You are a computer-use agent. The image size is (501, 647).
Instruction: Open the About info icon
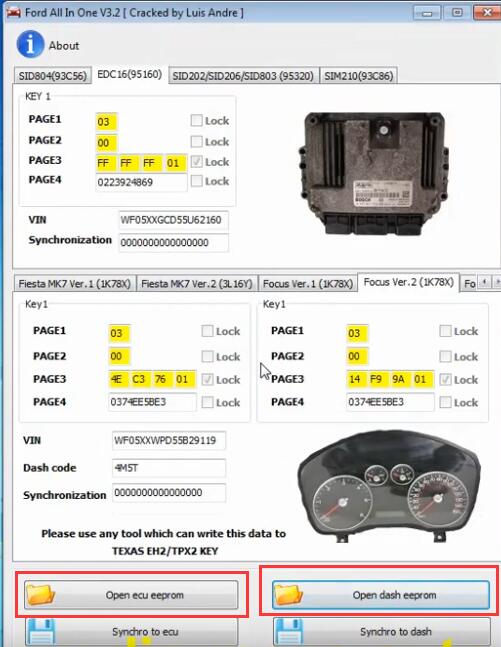30,44
